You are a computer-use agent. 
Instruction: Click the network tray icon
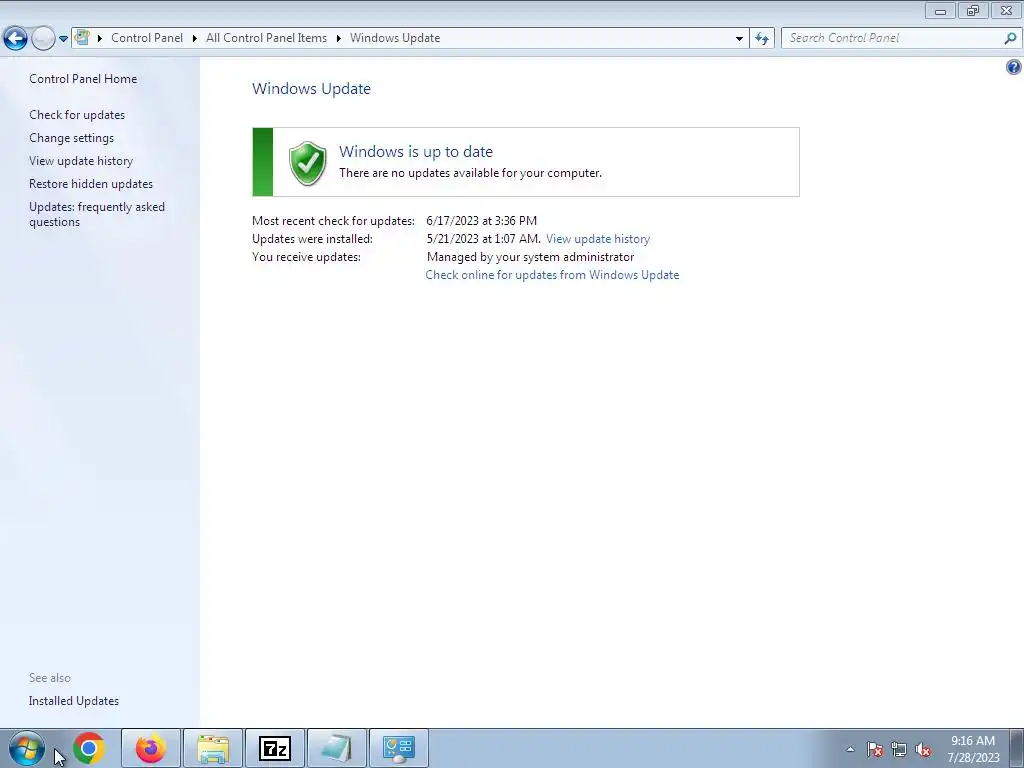pyautogui.click(x=899, y=749)
